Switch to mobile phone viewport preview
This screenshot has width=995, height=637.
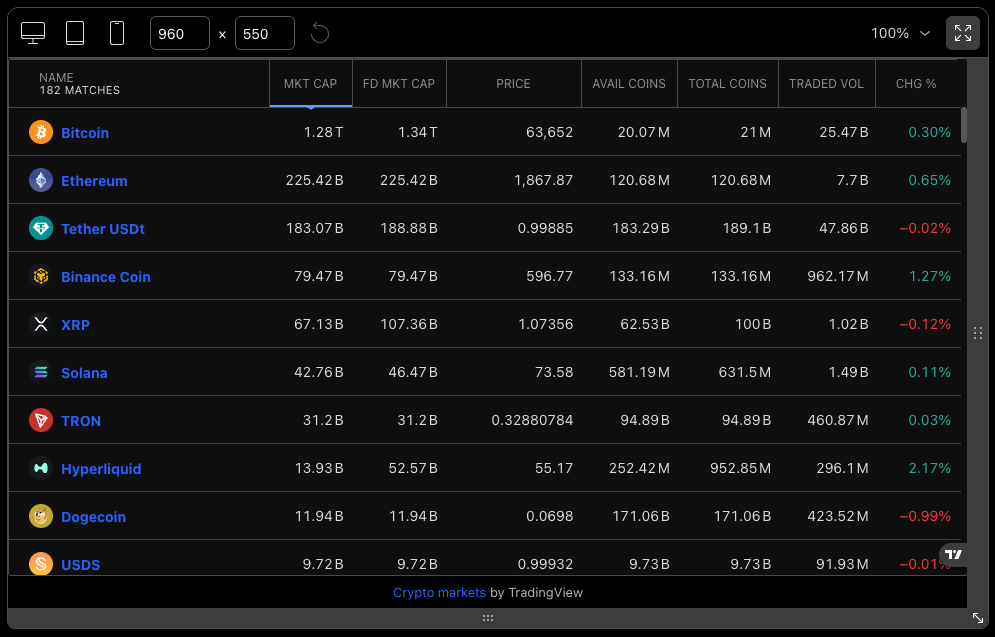(117, 33)
